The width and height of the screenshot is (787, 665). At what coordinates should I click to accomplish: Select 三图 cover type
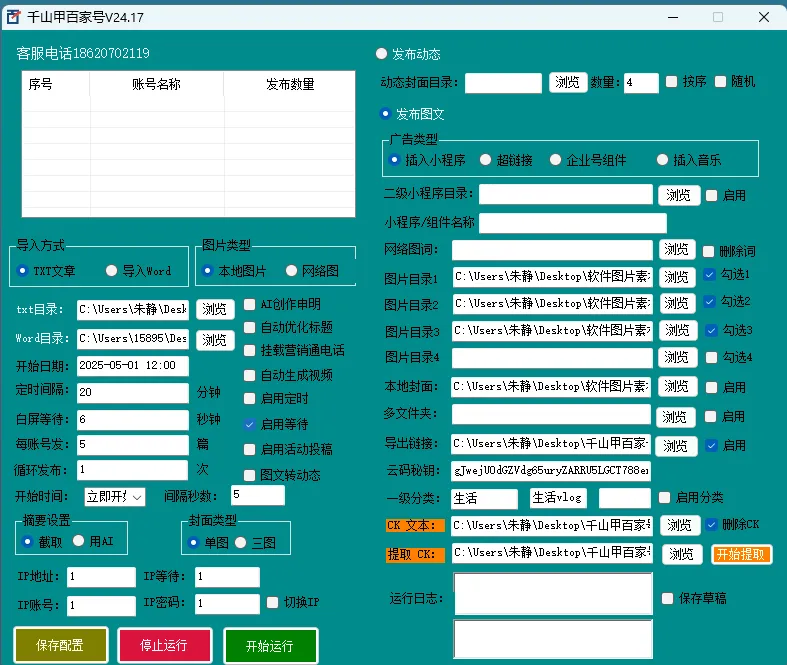240,543
